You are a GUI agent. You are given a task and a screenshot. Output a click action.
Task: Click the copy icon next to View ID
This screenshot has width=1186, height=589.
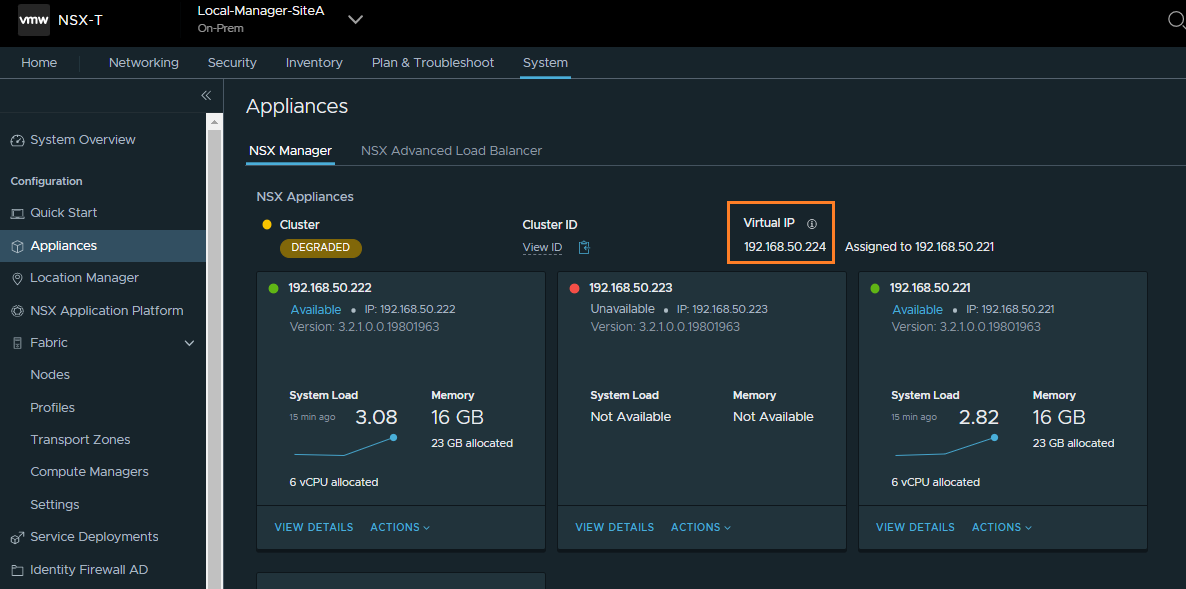pos(583,246)
